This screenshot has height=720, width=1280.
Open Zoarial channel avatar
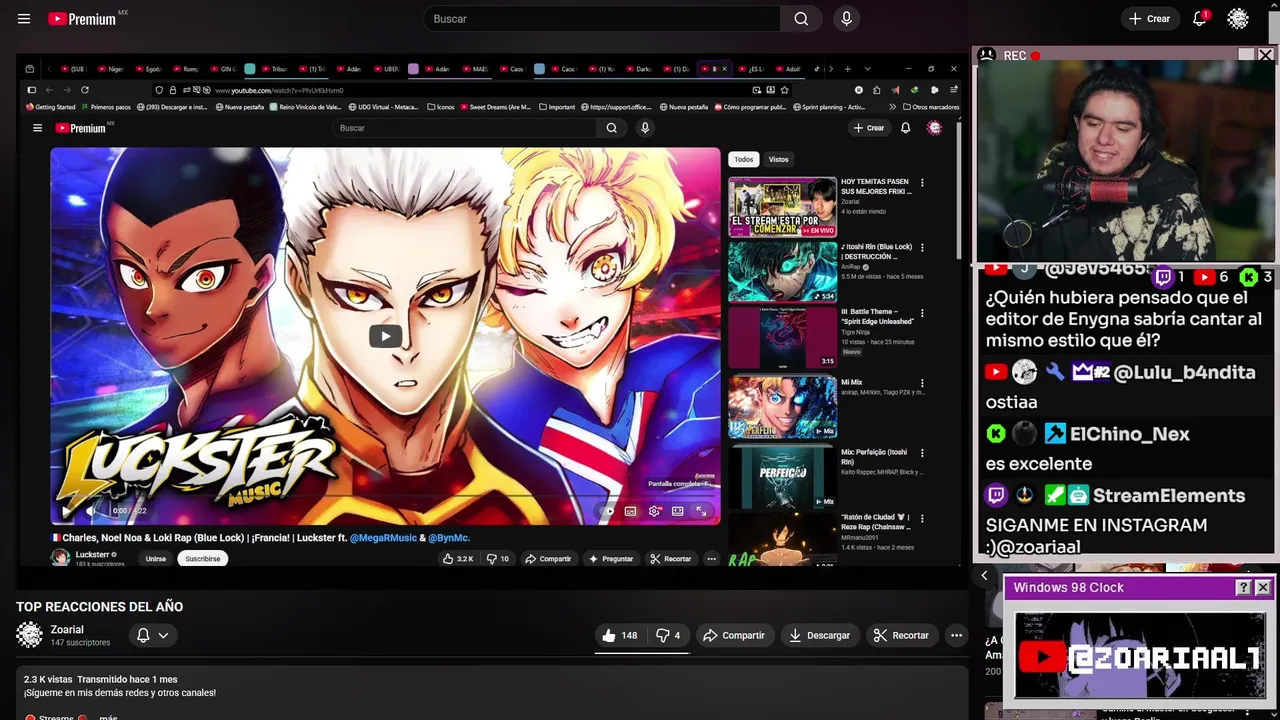30,635
